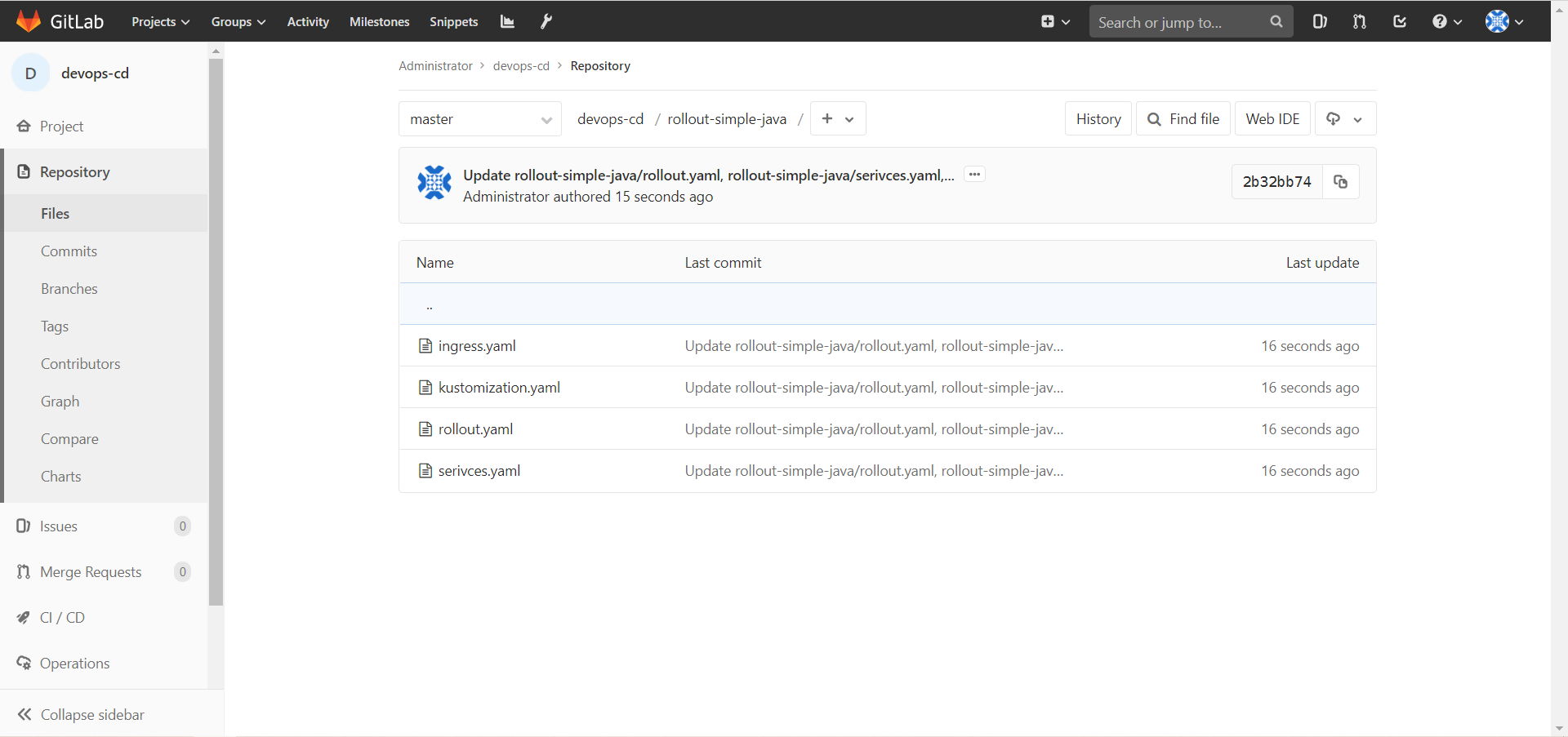Open the Activity menu item

(x=308, y=22)
